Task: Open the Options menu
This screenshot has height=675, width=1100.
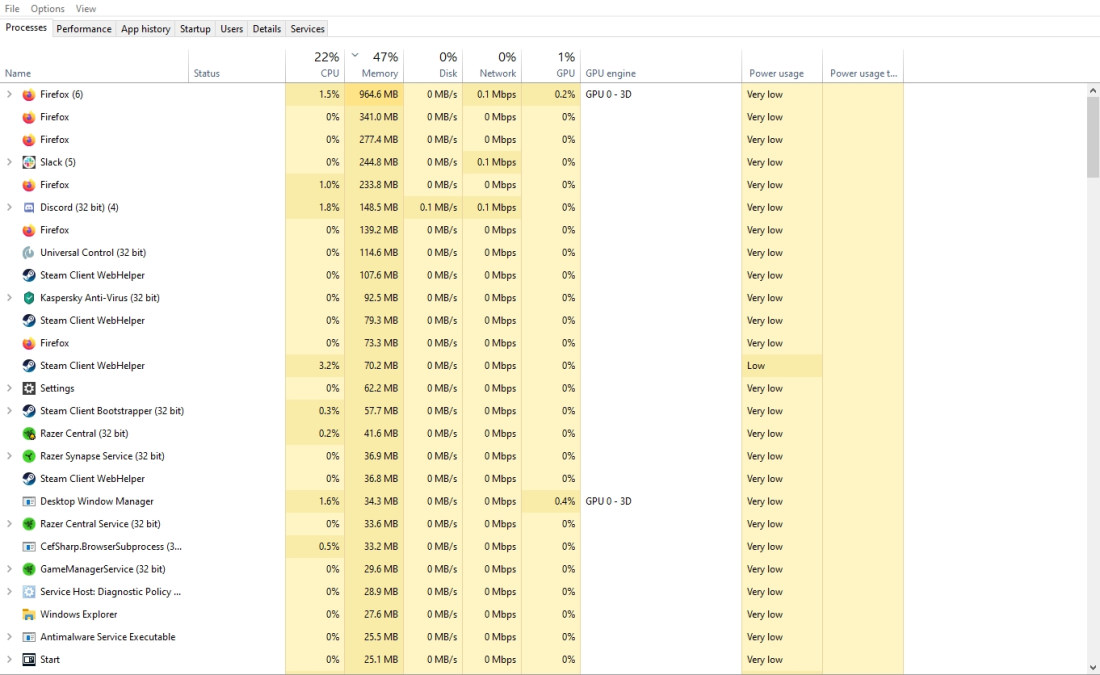Action: 47,9
